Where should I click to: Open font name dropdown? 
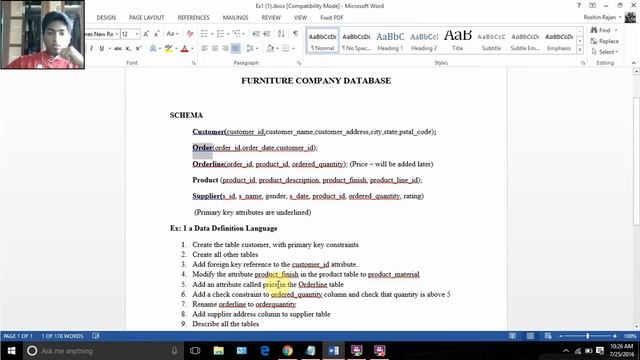(x=117, y=34)
